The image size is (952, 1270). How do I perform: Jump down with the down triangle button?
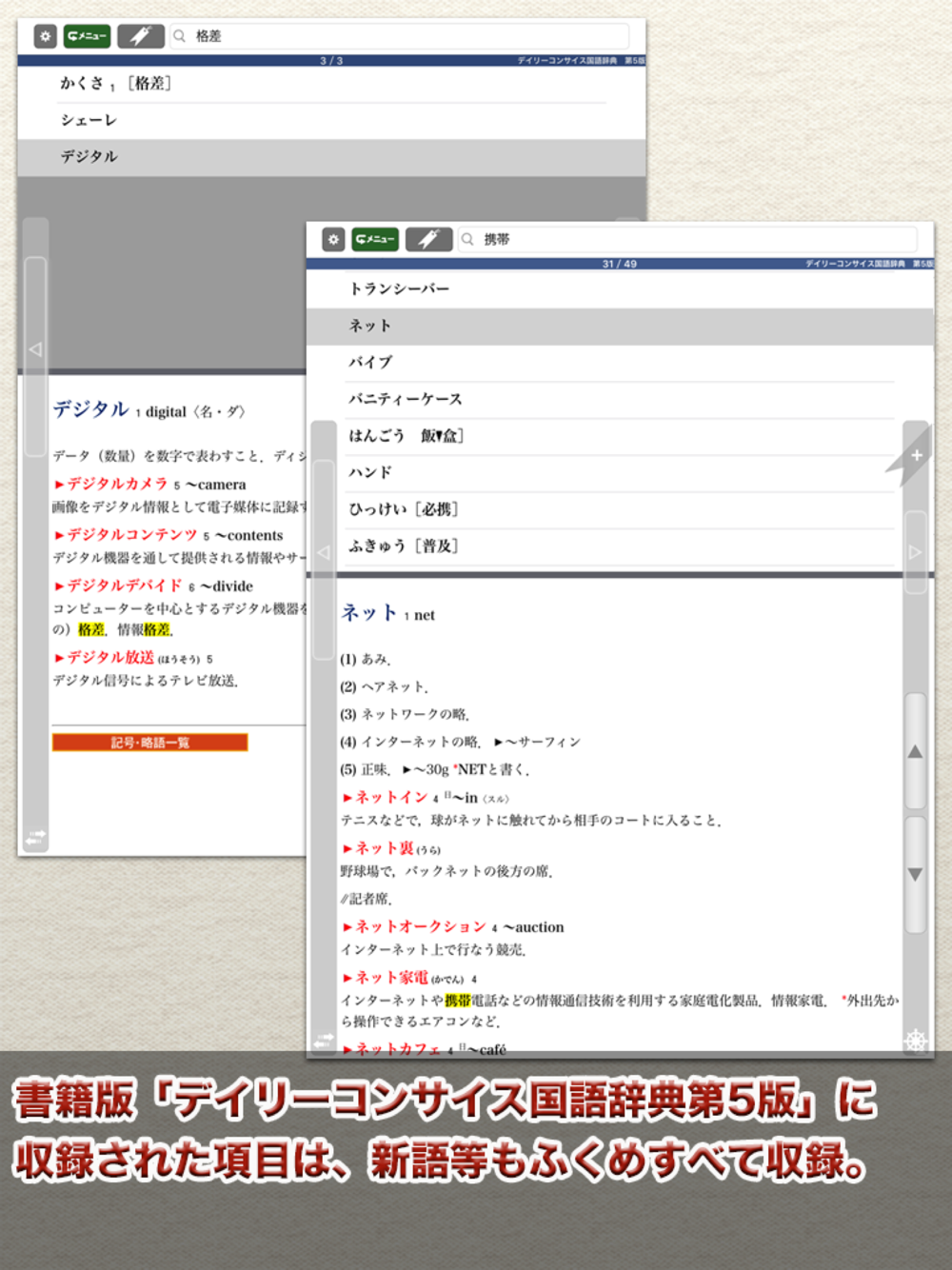coord(915,874)
